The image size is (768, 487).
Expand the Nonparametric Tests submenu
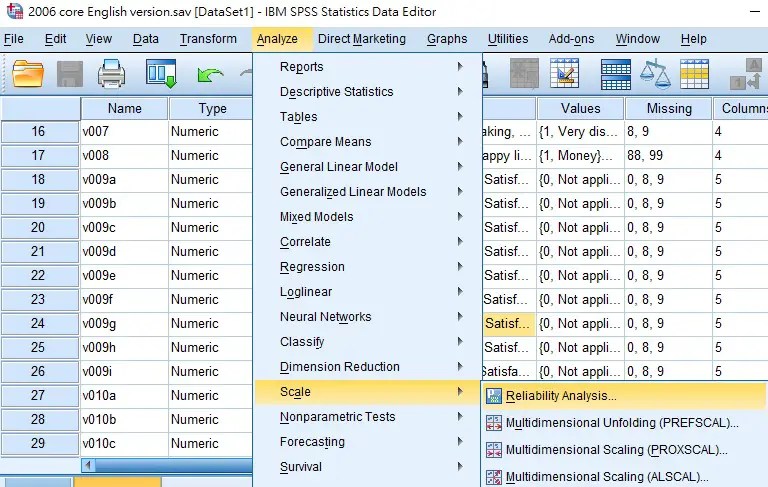(367, 416)
